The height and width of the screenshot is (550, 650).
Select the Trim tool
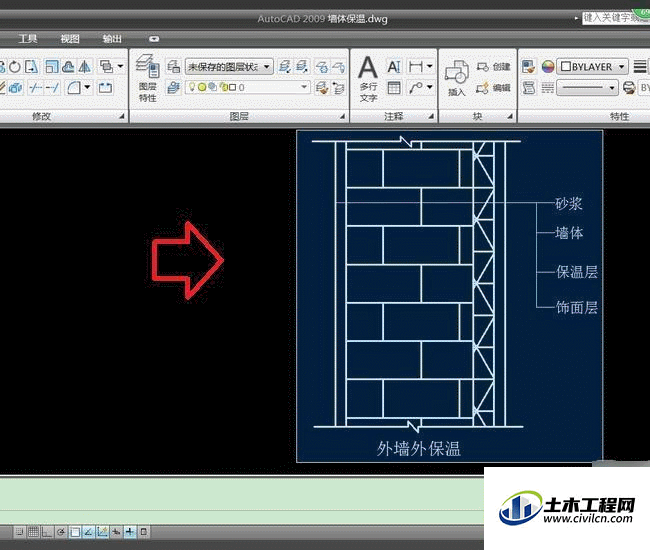(x=35, y=87)
